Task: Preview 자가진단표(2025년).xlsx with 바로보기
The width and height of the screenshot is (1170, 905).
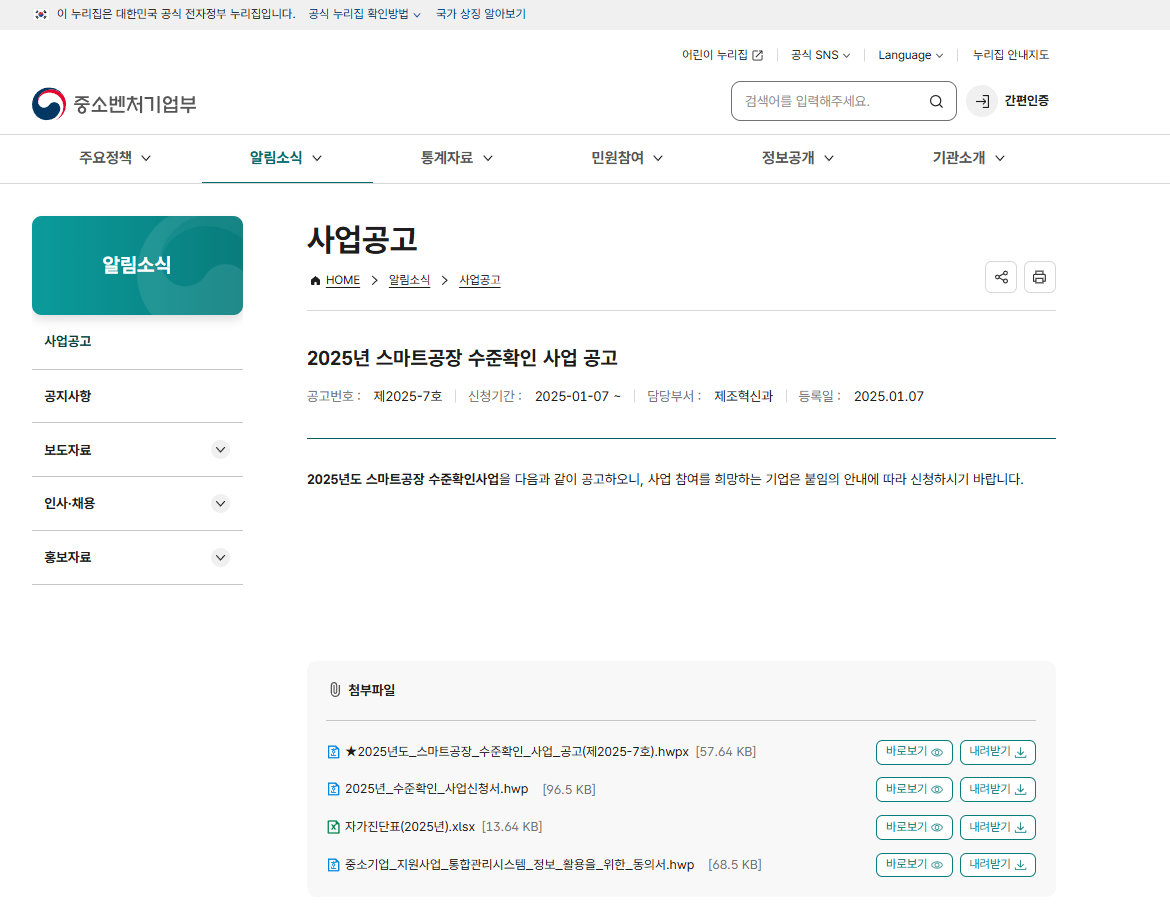Action: pyautogui.click(x=914, y=827)
